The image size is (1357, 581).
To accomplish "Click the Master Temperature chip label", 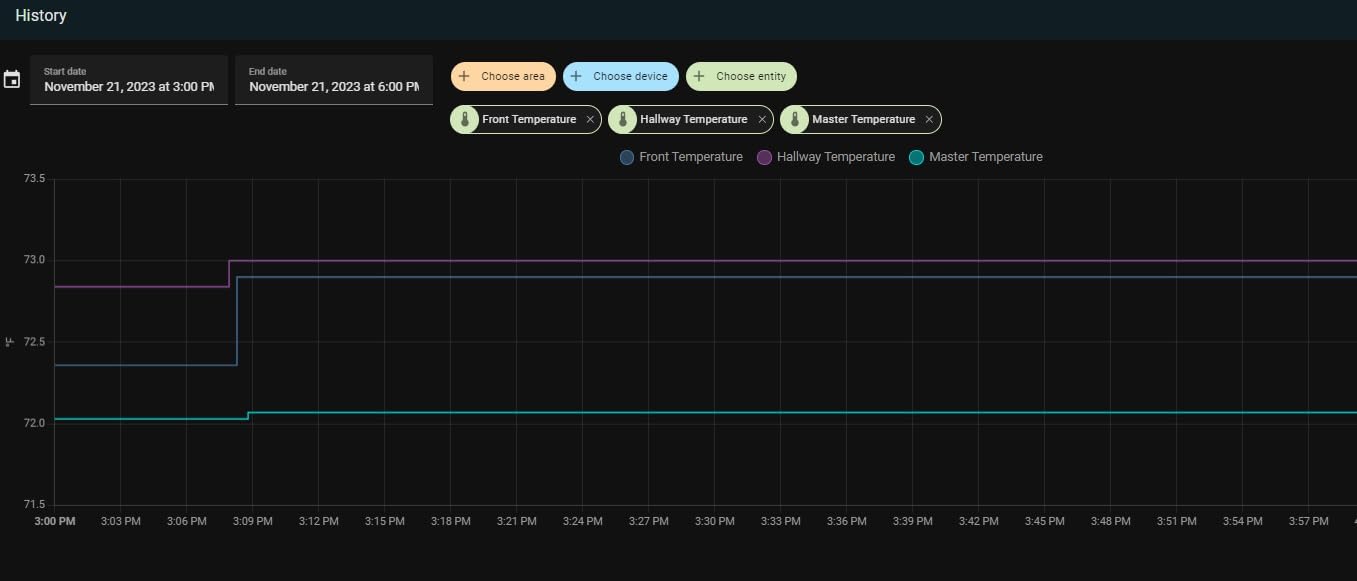I will (x=863, y=120).
